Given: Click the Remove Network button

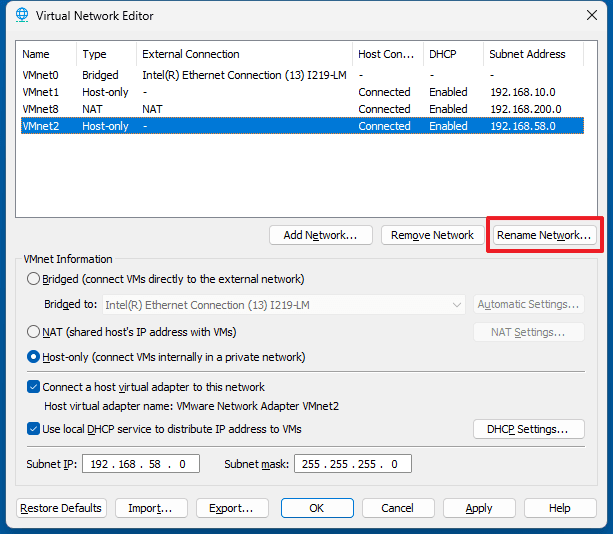Looking at the screenshot, I should pos(432,235).
